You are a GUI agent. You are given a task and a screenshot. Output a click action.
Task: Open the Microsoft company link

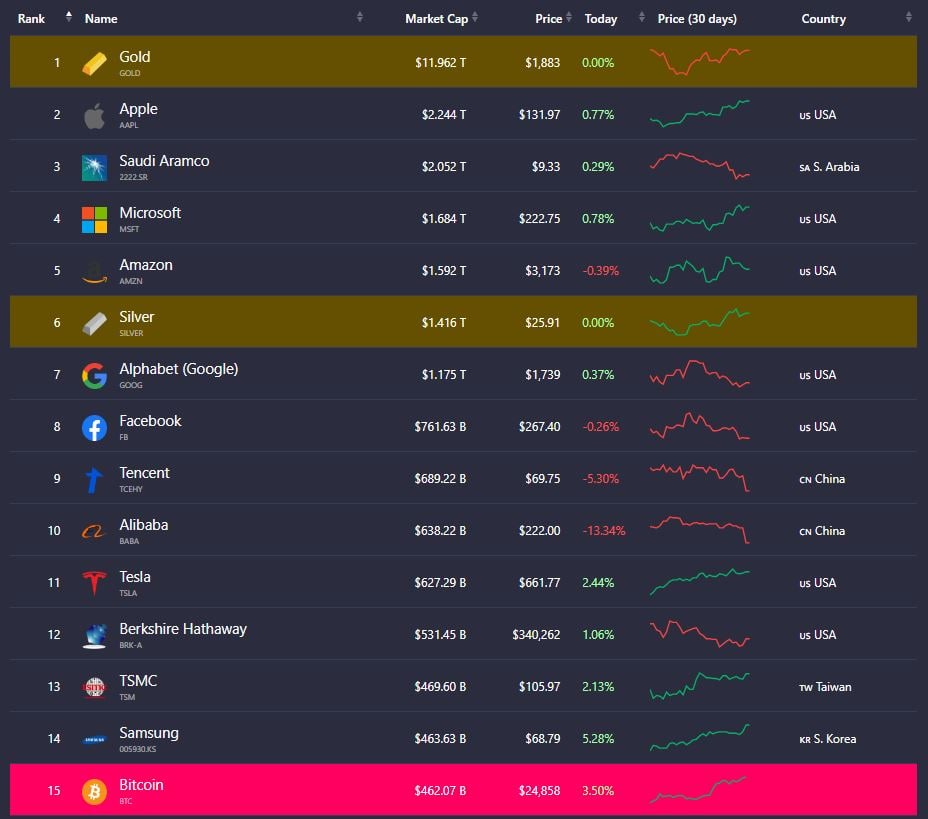[150, 213]
